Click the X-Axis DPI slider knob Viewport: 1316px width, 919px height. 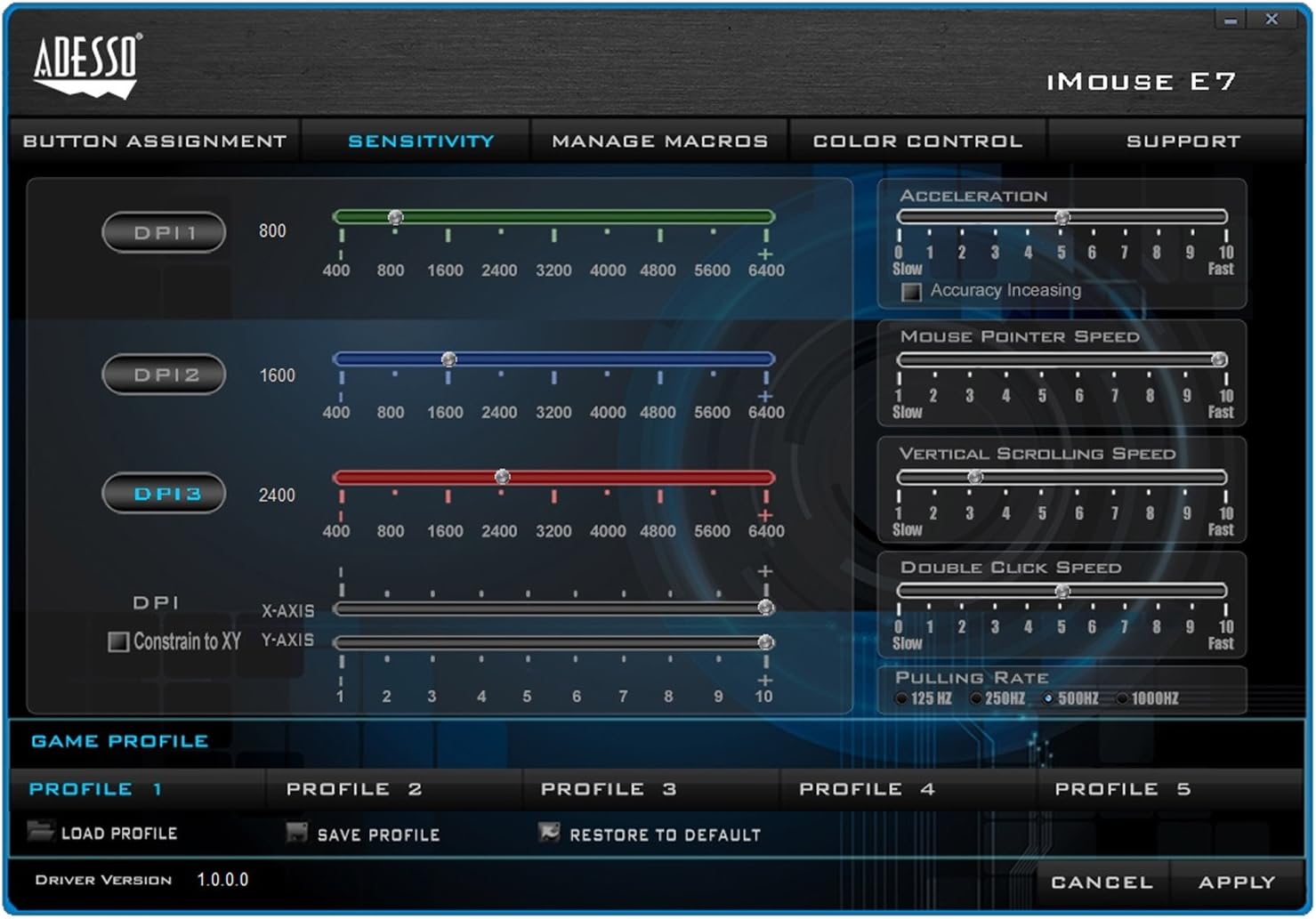(765, 608)
